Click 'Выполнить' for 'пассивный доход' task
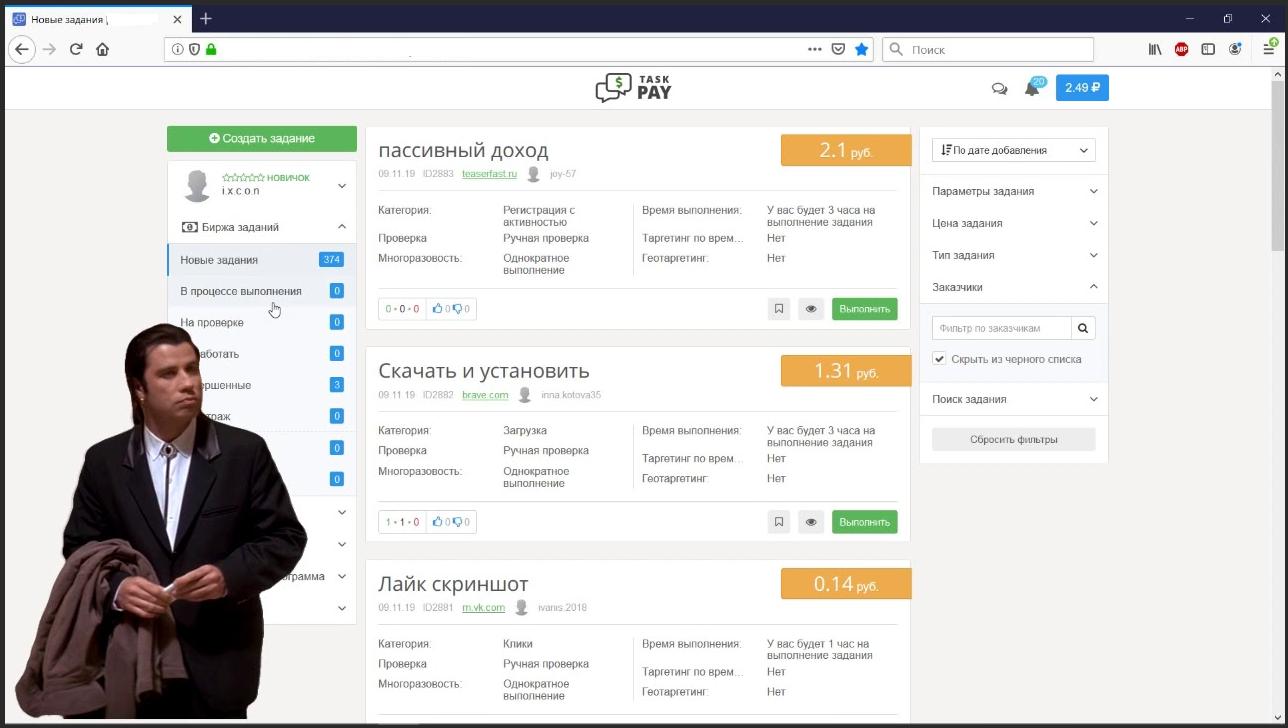The width and height of the screenshot is (1288, 728). pyautogui.click(x=864, y=309)
